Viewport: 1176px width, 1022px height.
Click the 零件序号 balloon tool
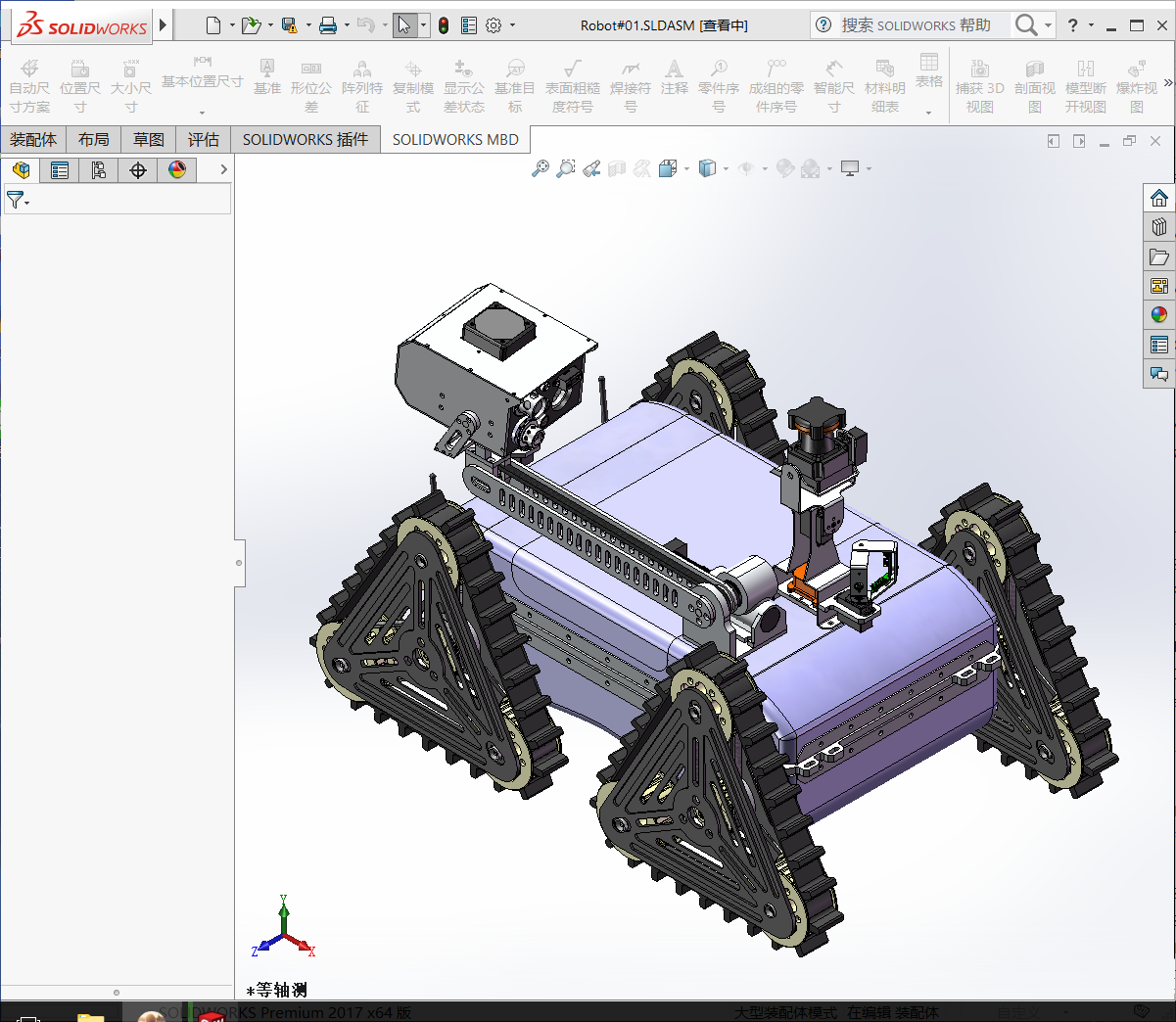tap(720, 82)
